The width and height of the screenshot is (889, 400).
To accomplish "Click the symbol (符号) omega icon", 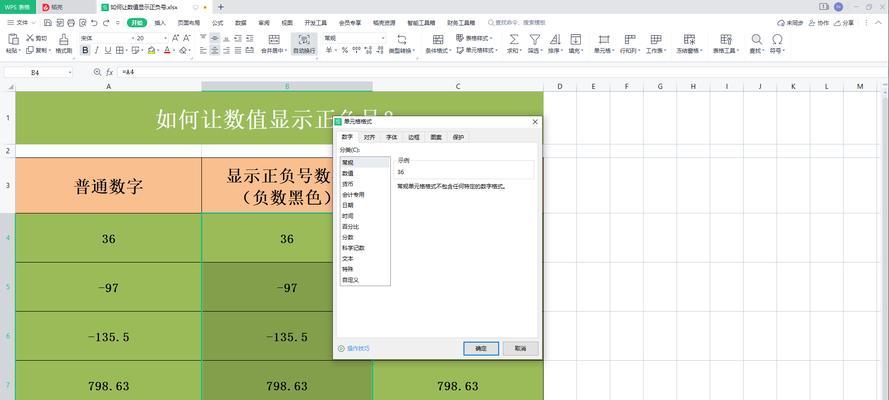I will 777,40.
